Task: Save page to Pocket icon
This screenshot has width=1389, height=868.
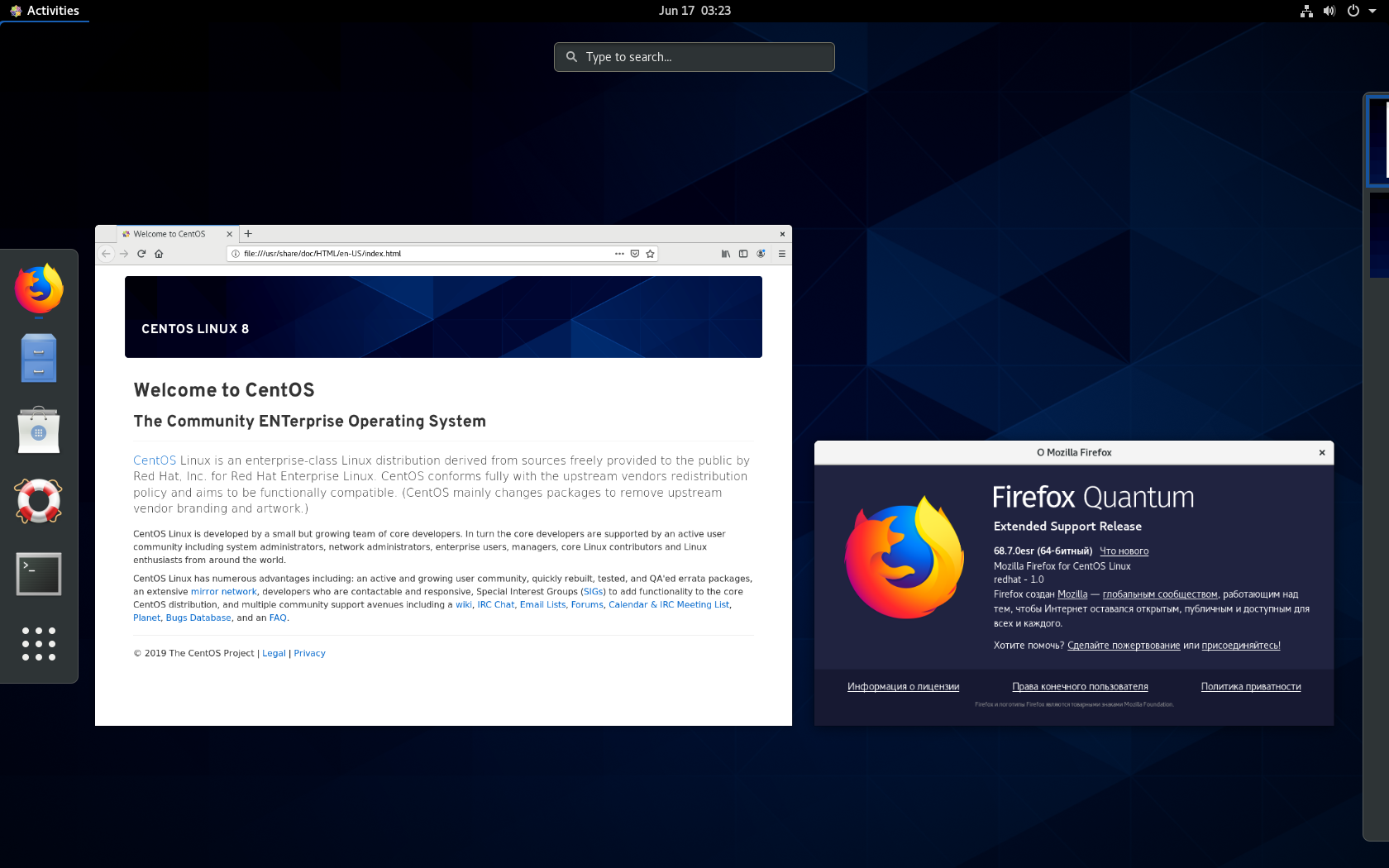Action: pyautogui.click(x=635, y=254)
